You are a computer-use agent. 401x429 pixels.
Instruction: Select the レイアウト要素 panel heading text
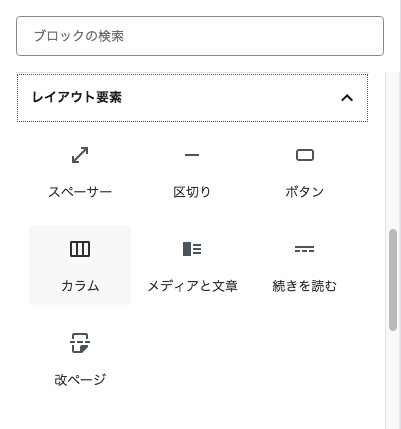coord(77,97)
